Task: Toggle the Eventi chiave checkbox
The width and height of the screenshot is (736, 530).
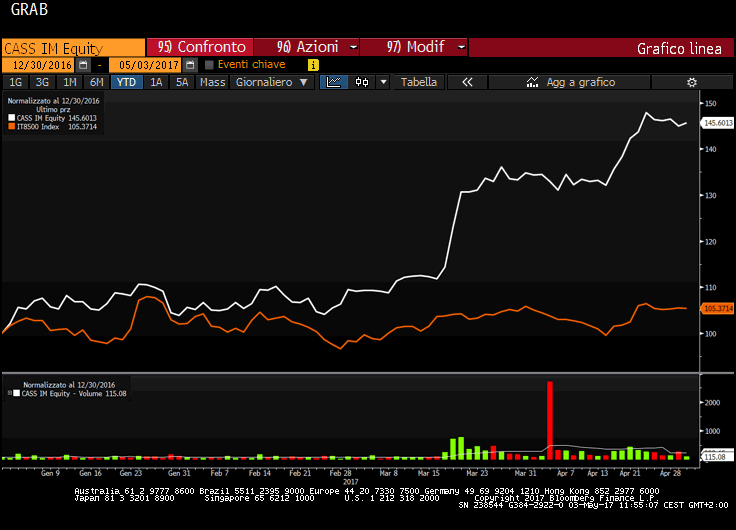Action: tap(209, 65)
